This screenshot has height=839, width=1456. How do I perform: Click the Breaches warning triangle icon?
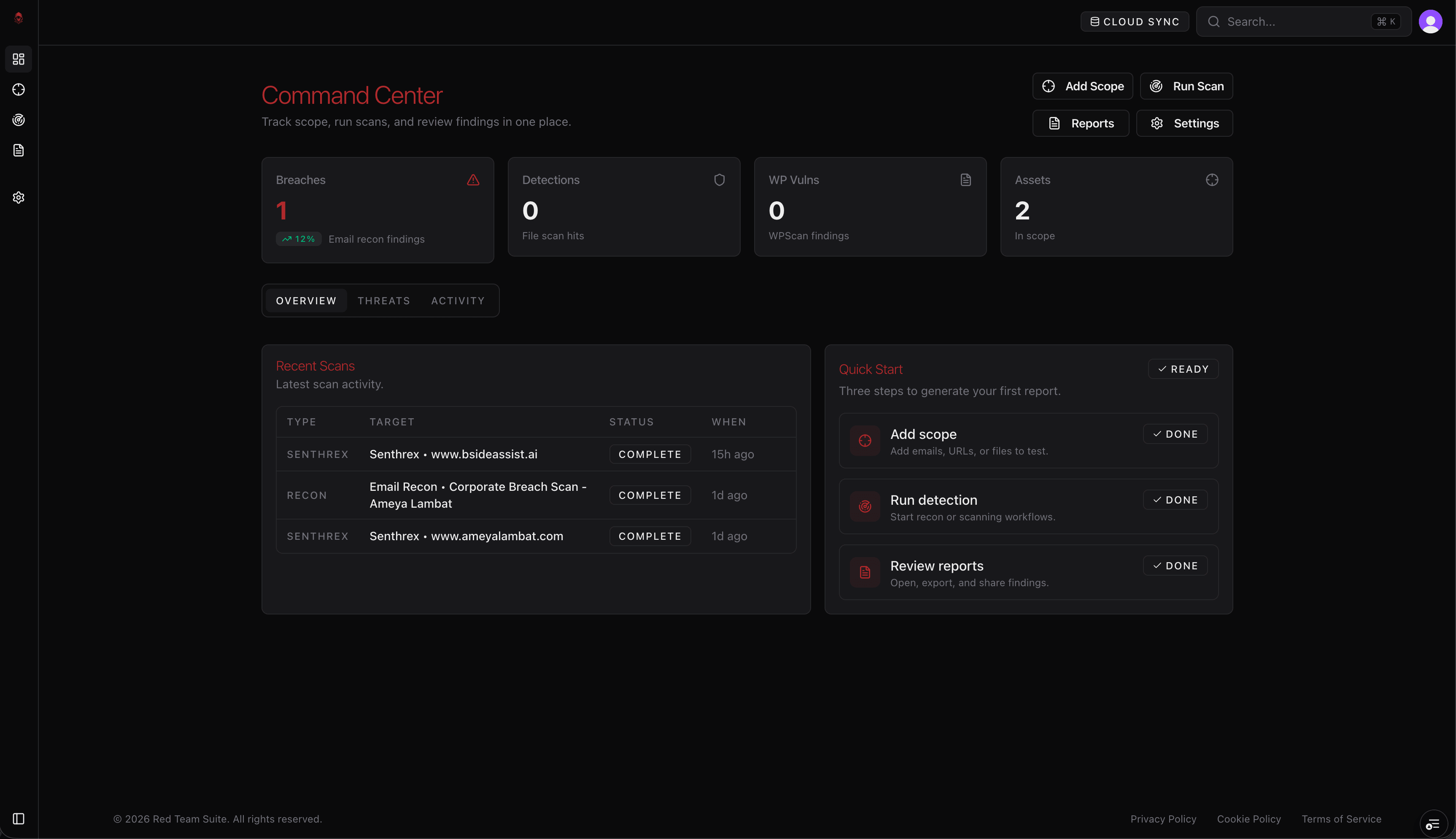click(473, 180)
